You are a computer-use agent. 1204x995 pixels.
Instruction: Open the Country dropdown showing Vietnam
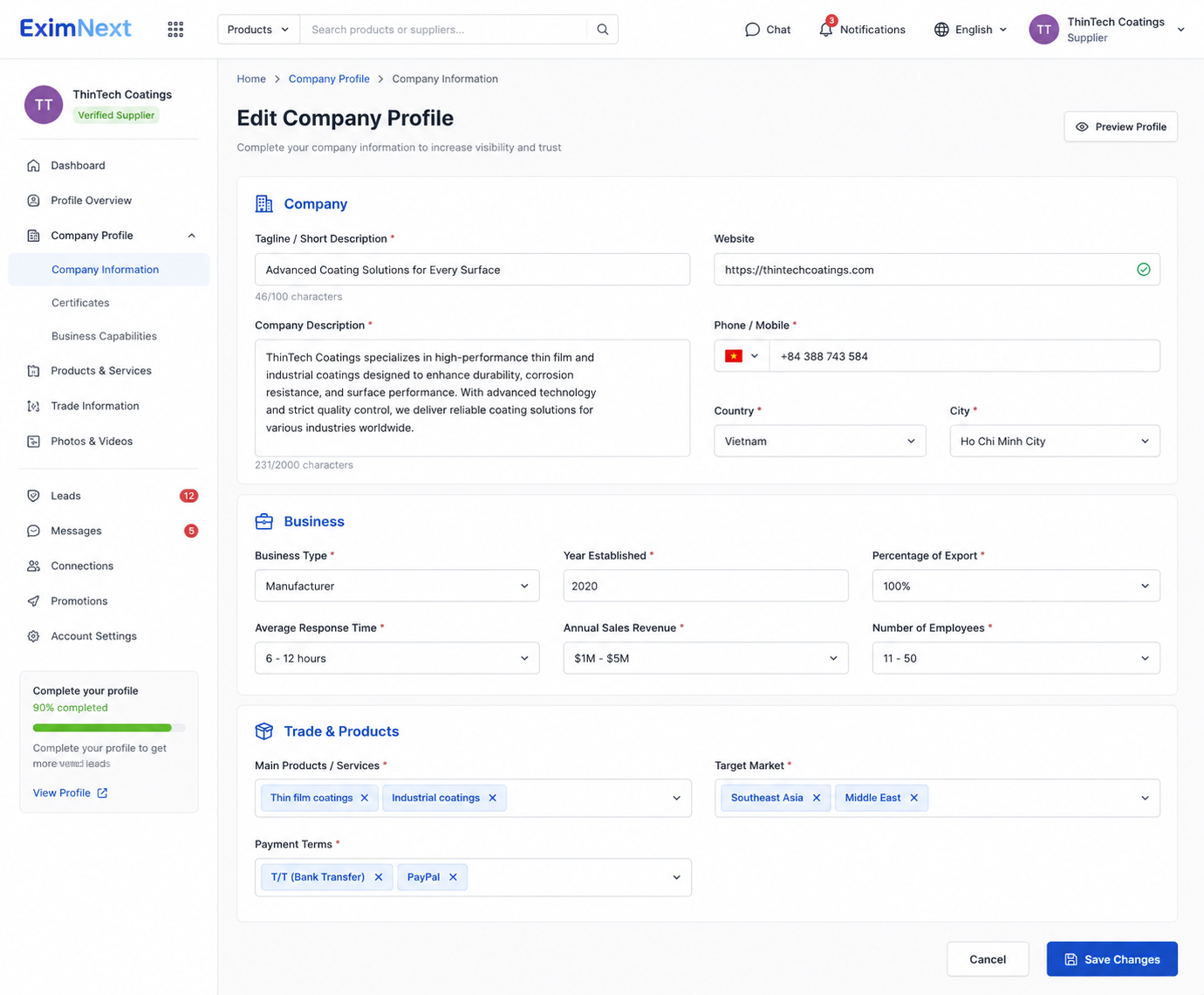819,441
